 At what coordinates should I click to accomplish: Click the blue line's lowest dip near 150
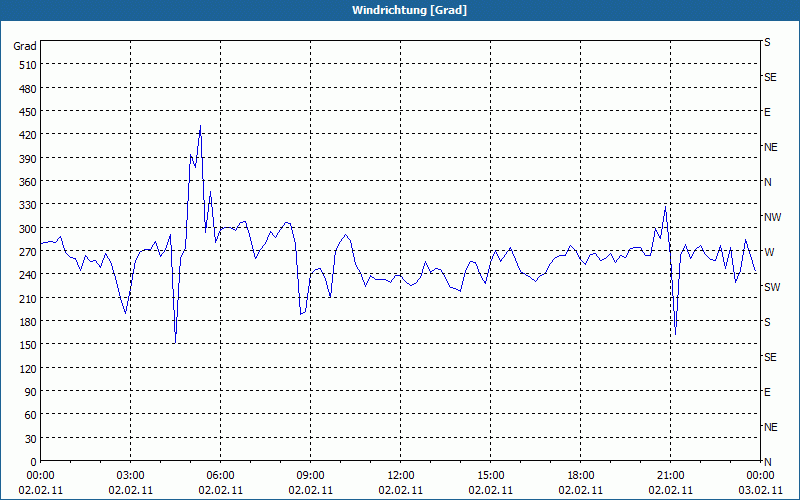(x=175, y=343)
